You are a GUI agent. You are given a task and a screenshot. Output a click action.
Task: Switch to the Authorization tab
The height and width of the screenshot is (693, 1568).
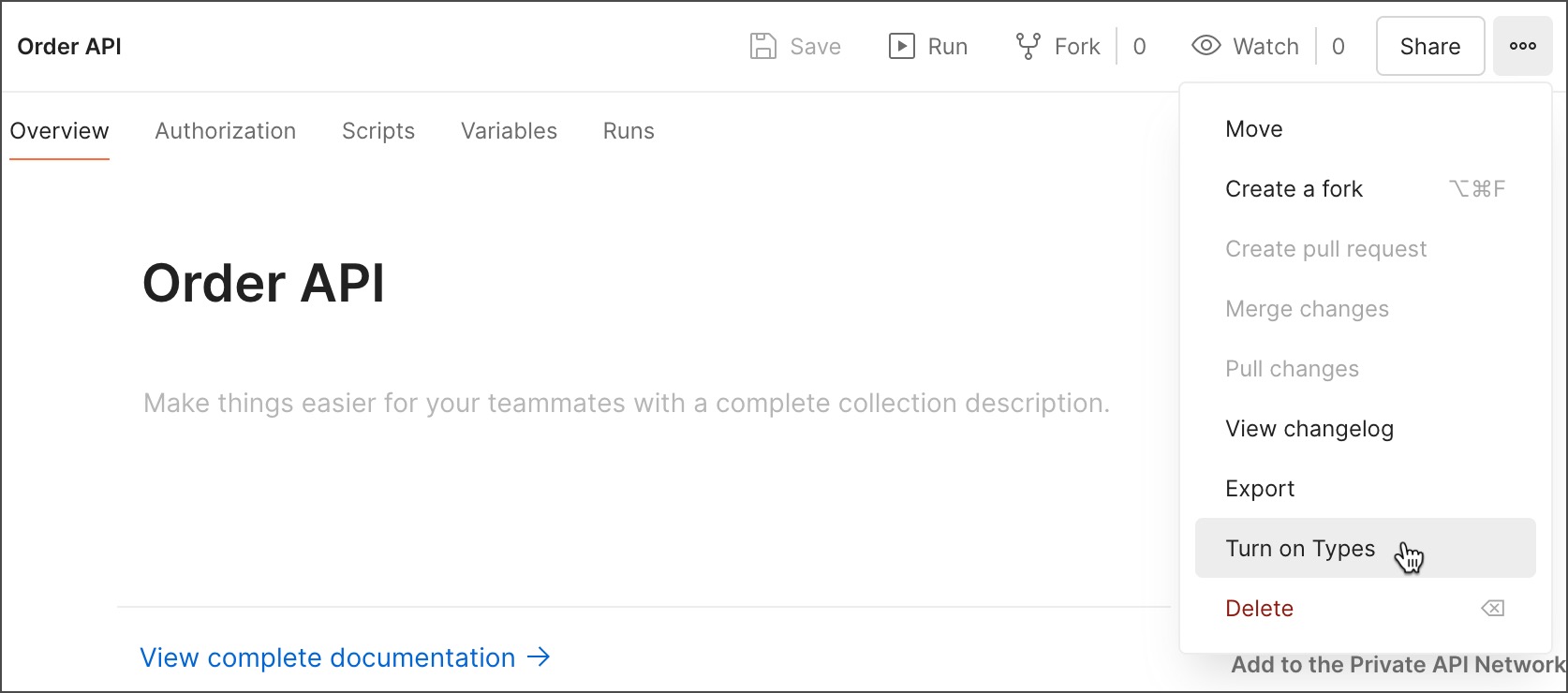[x=225, y=131]
